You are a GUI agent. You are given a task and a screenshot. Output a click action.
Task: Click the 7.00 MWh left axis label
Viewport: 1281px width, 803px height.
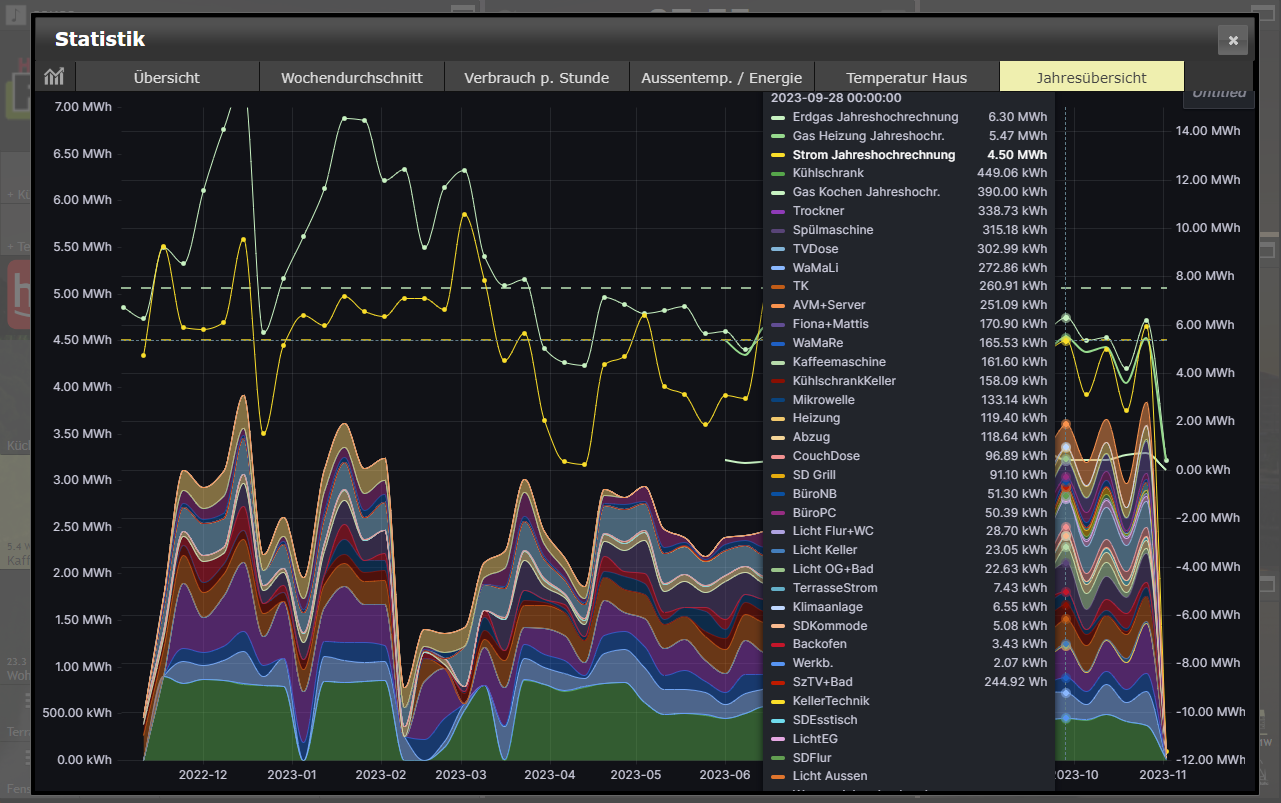click(x=82, y=107)
